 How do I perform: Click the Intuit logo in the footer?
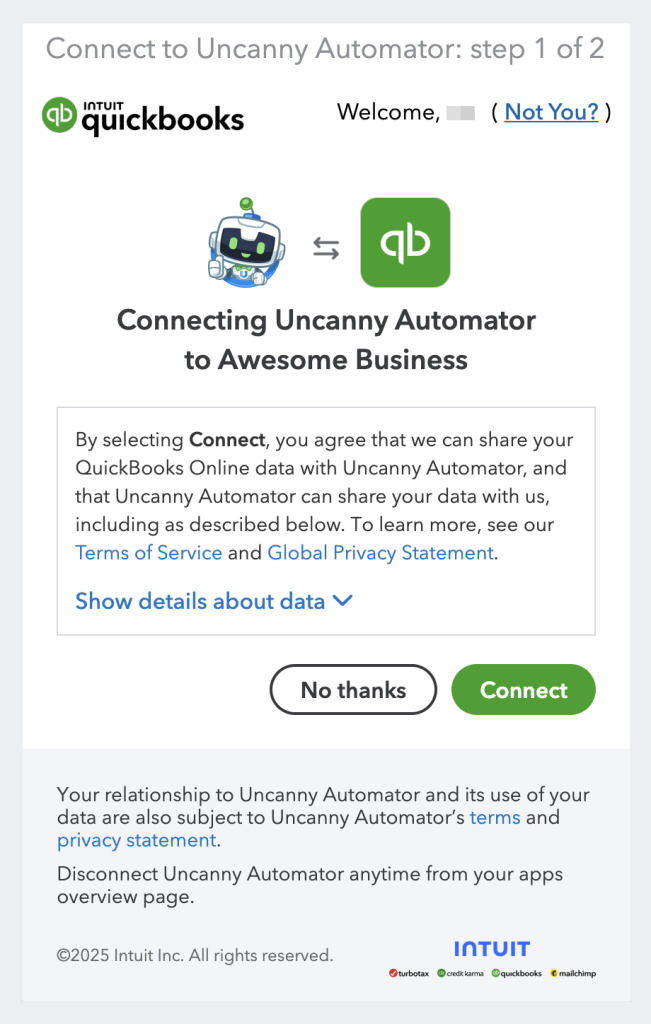pyautogui.click(x=492, y=948)
